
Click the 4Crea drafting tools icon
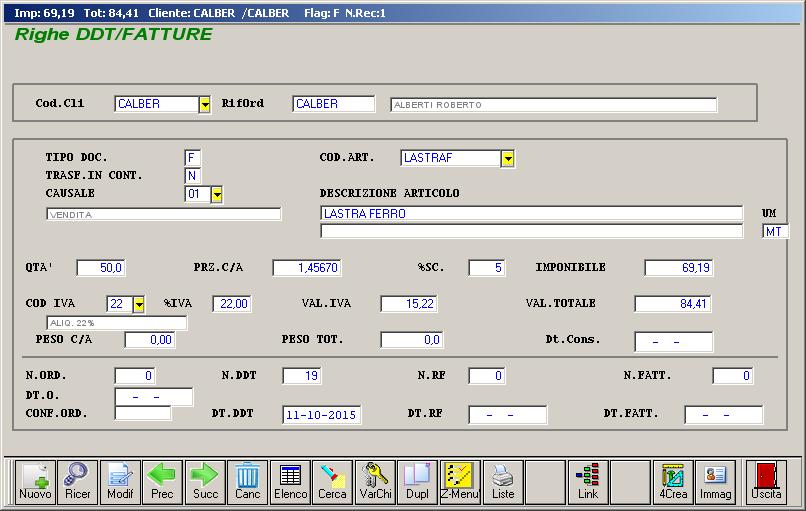click(x=673, y=482)
